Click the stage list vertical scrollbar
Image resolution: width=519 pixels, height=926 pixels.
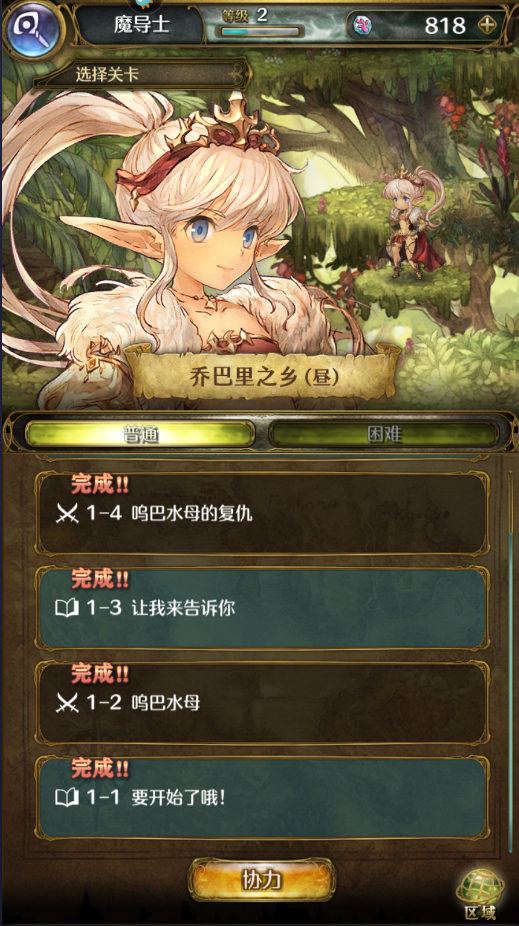[511, 661]
